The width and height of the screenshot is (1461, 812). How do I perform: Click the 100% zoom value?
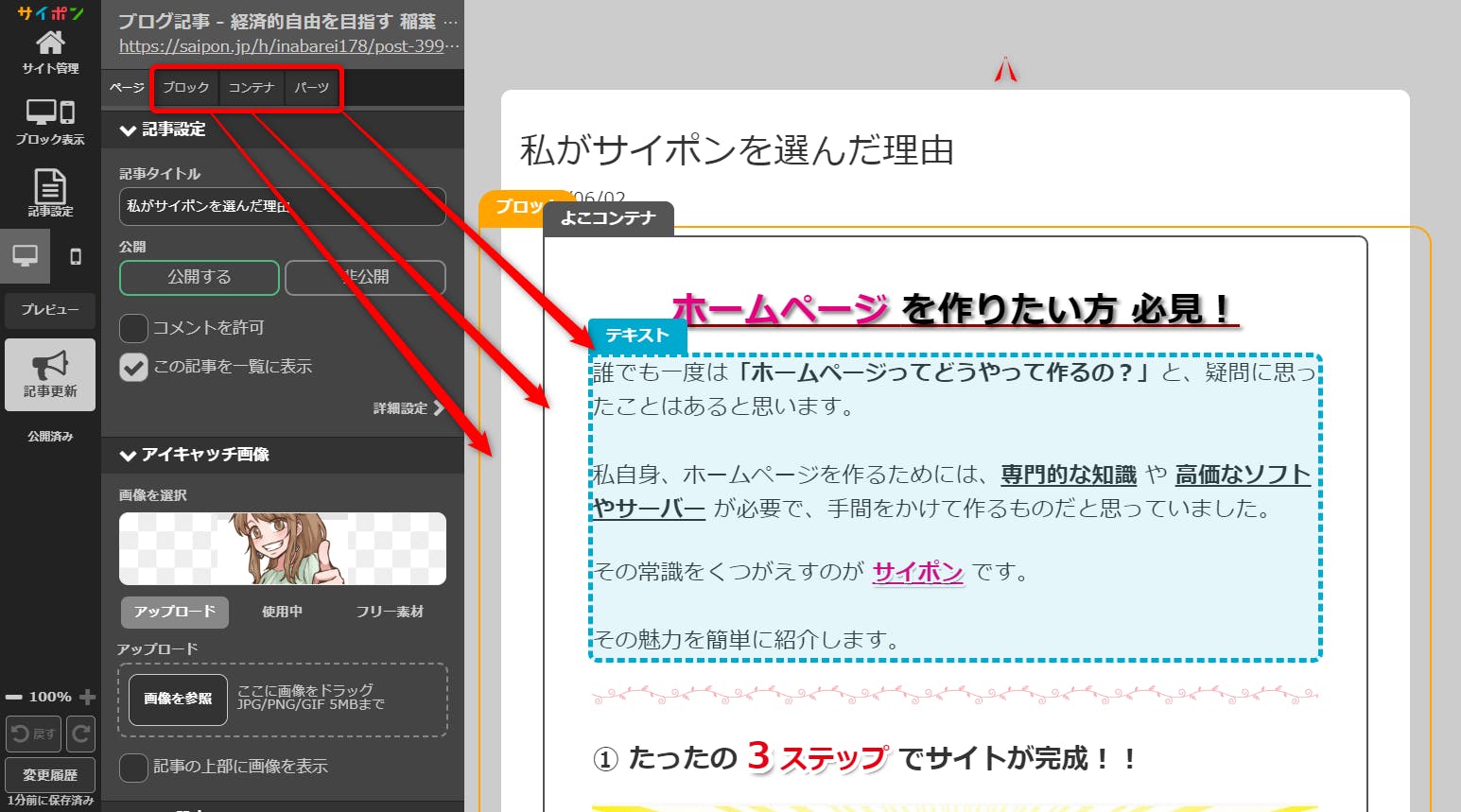pyautogui.click(x=50, y=697)
